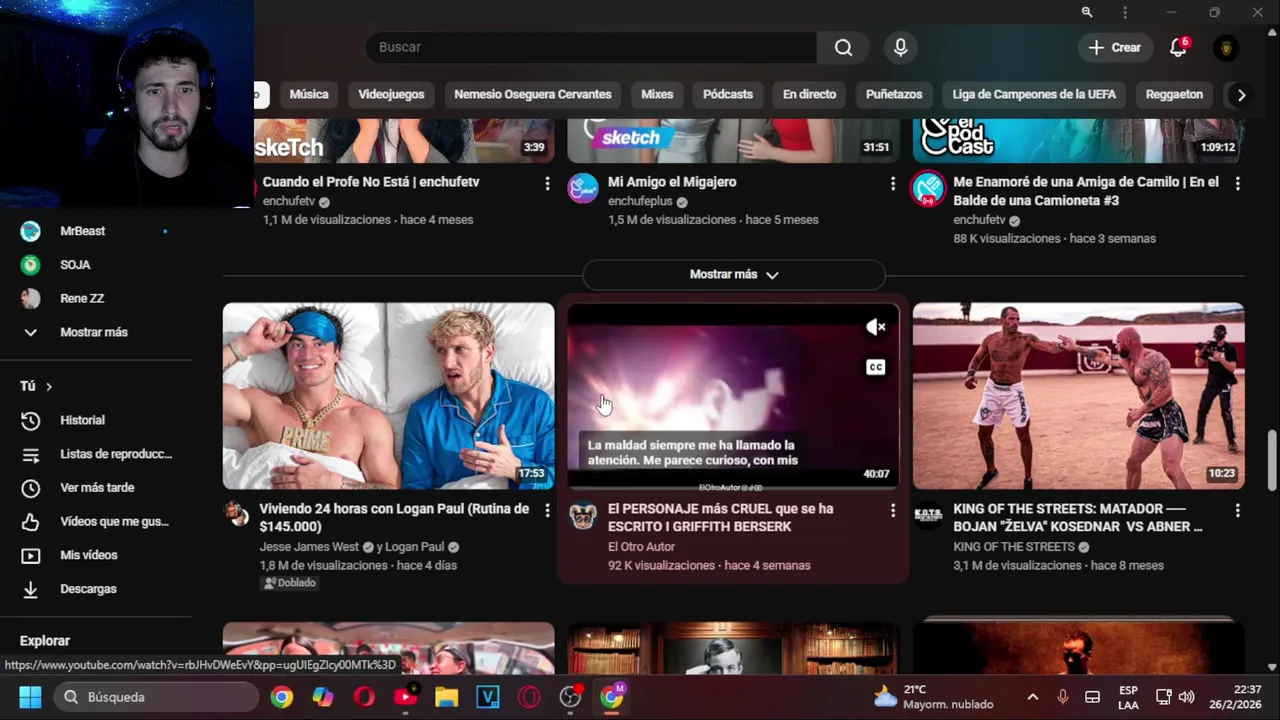Click the enchufeplus channel avatar
This screenshot has height=720, width=1280.
pyautogui.click(x=583, y=188)
